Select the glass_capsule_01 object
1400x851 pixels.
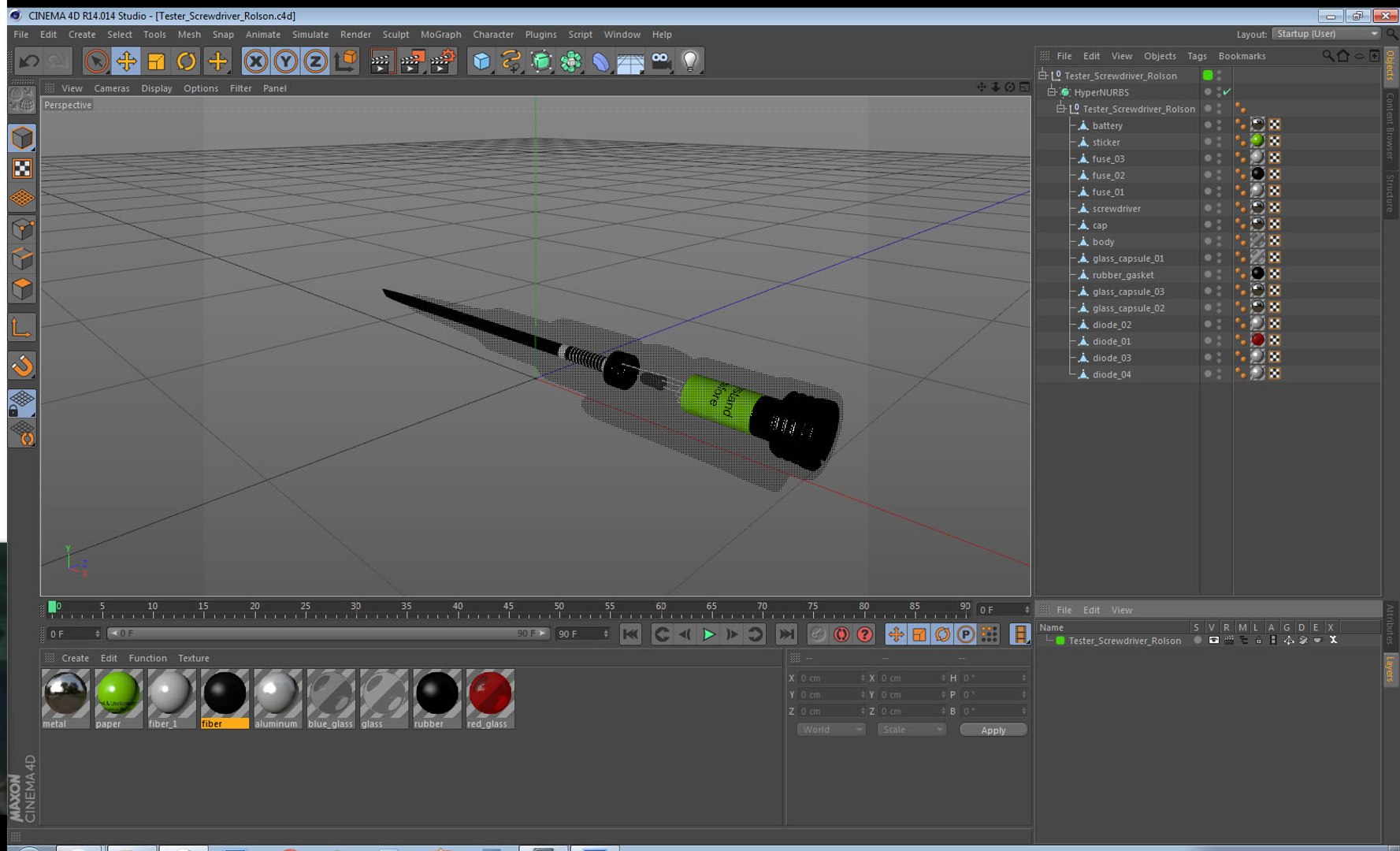tap(1127, 258)
